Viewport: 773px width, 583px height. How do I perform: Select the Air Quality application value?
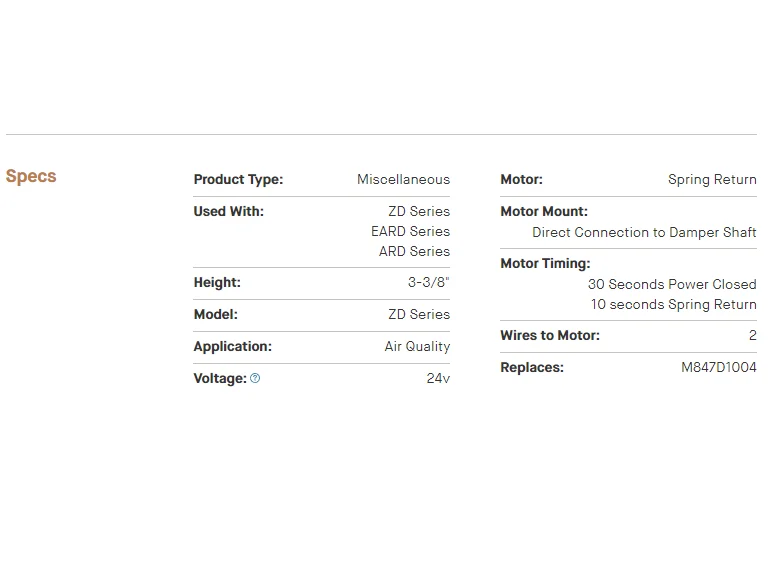[417, 347]
